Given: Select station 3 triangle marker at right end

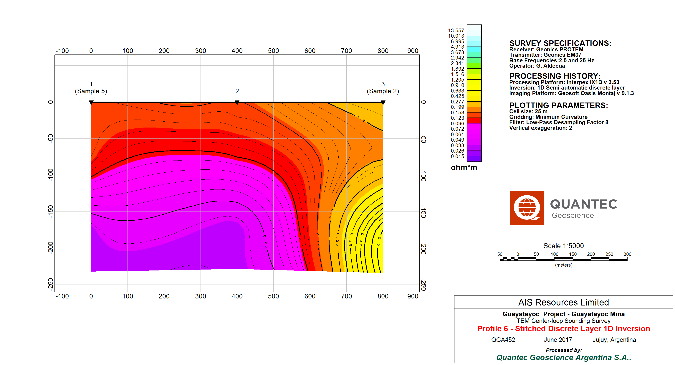Looking at the screenshot, I should coord(383,102).
